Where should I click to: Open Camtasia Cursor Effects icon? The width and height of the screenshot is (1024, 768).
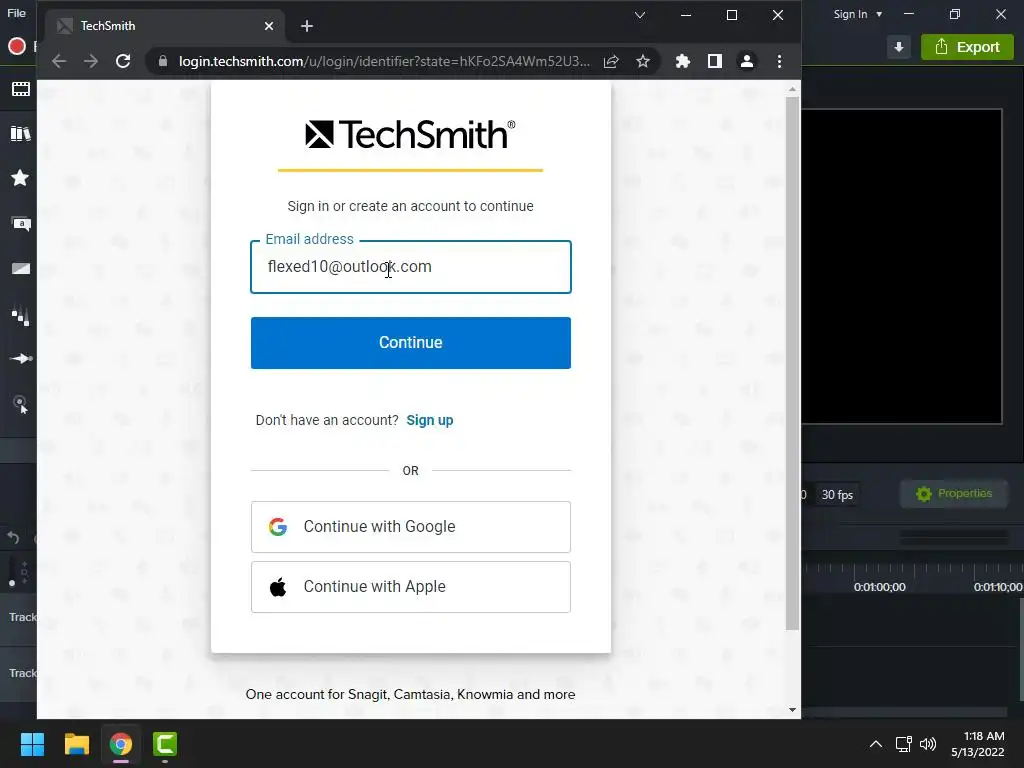pos(21,404)
